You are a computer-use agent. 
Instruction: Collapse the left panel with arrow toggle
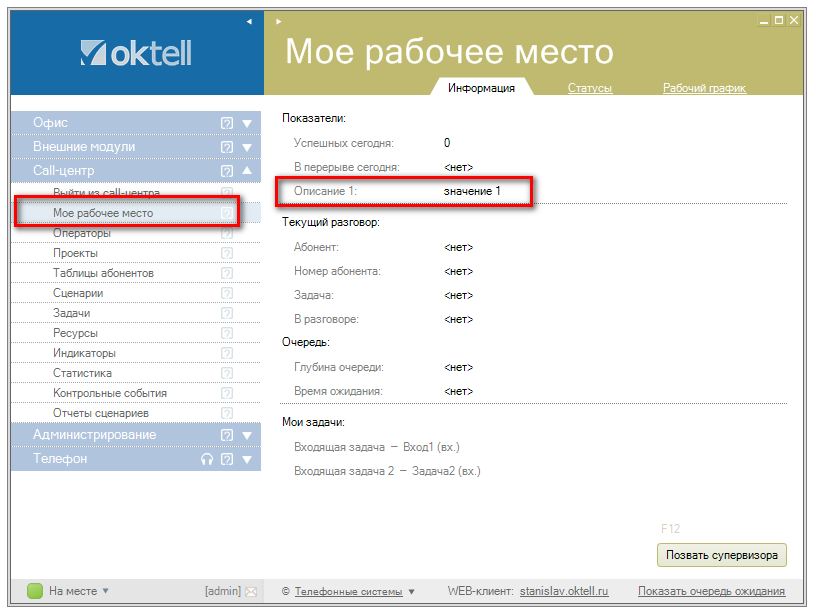pos(249,21)
